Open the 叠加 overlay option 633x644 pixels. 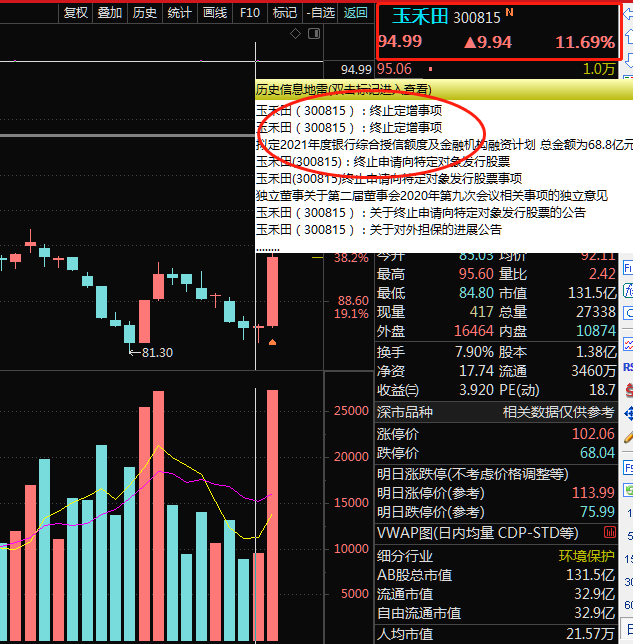pyautogui.click(x=110, y=13)
